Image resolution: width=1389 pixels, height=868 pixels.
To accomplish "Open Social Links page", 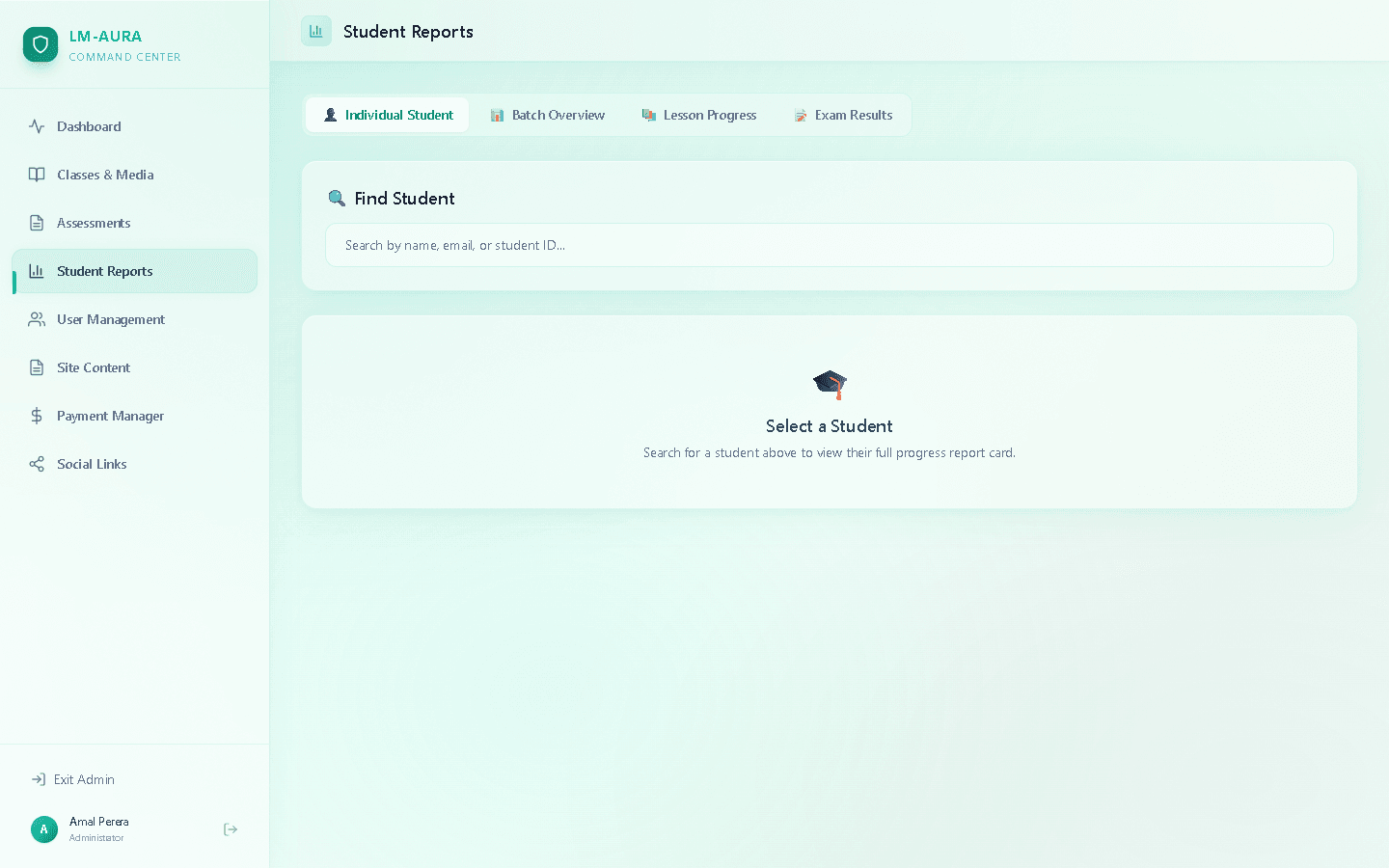I will [x=134, y=464].
